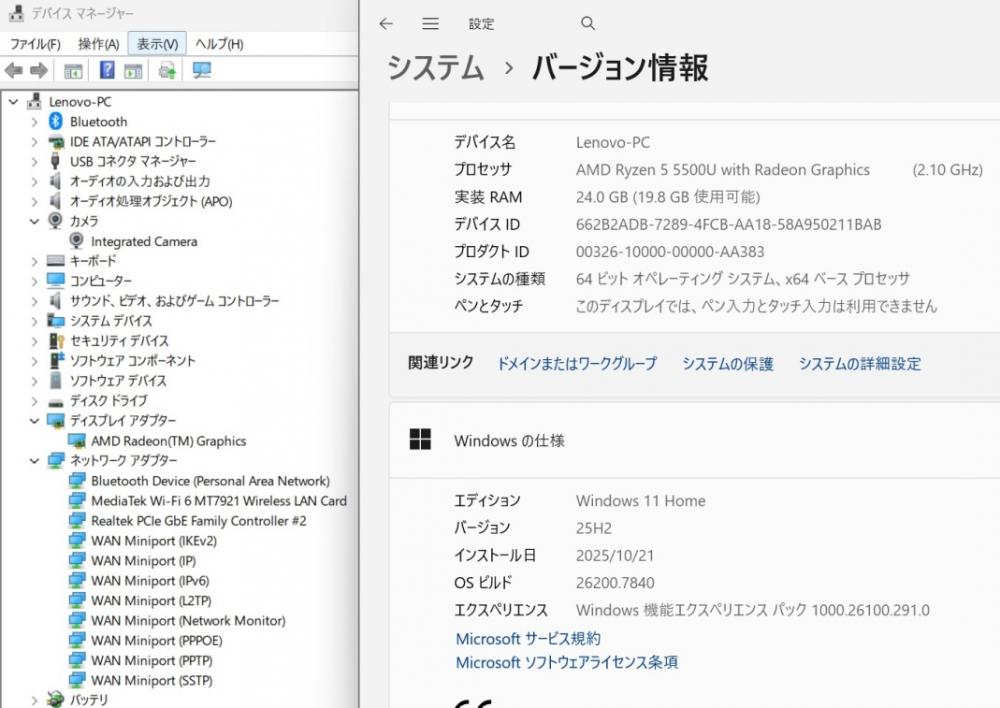Select the Integrated Camera device
Screen dimensions: 1000x708
click(x=143, y=241)
